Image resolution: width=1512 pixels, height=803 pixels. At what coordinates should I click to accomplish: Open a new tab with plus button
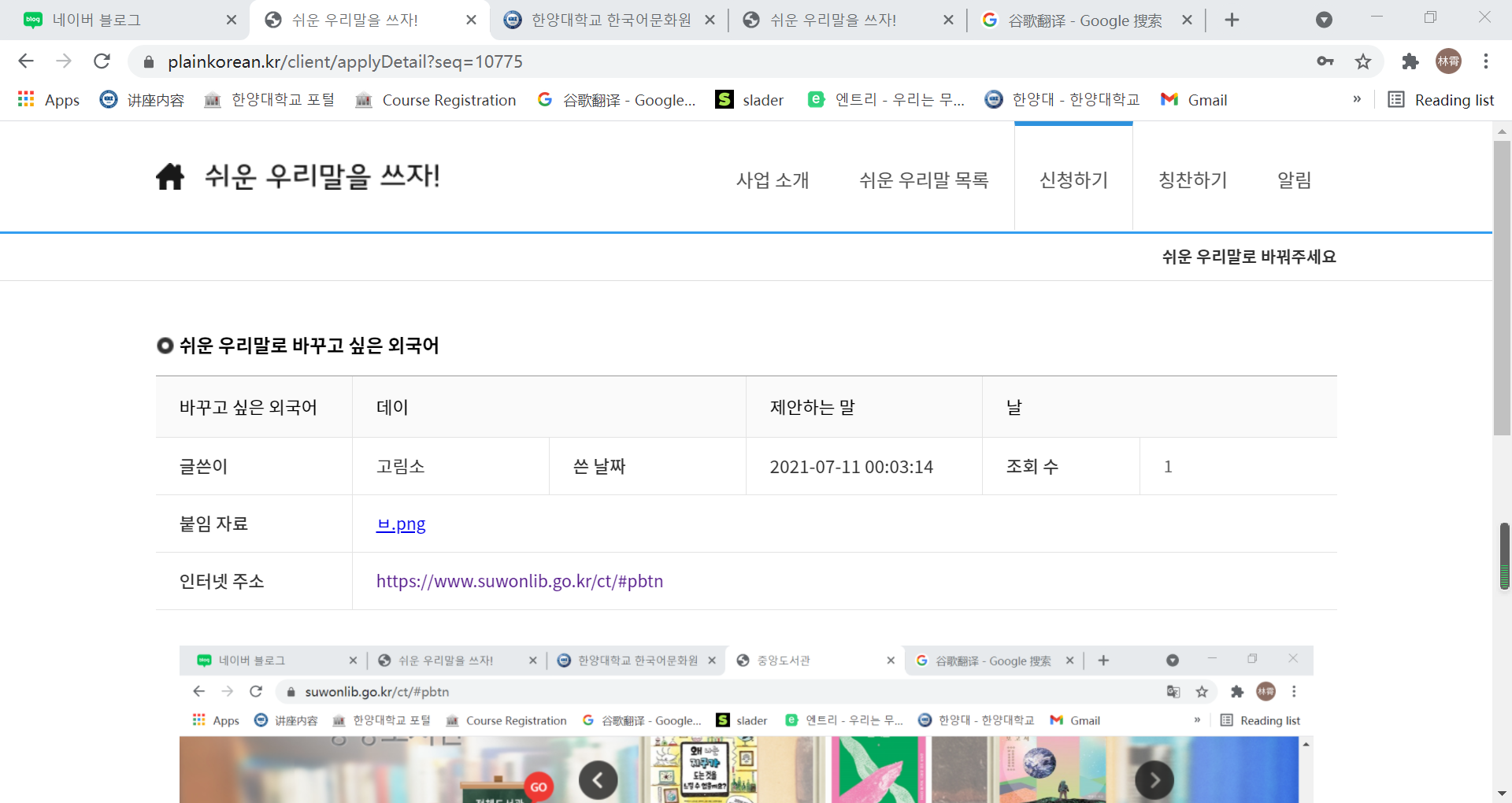point(1232,20)
